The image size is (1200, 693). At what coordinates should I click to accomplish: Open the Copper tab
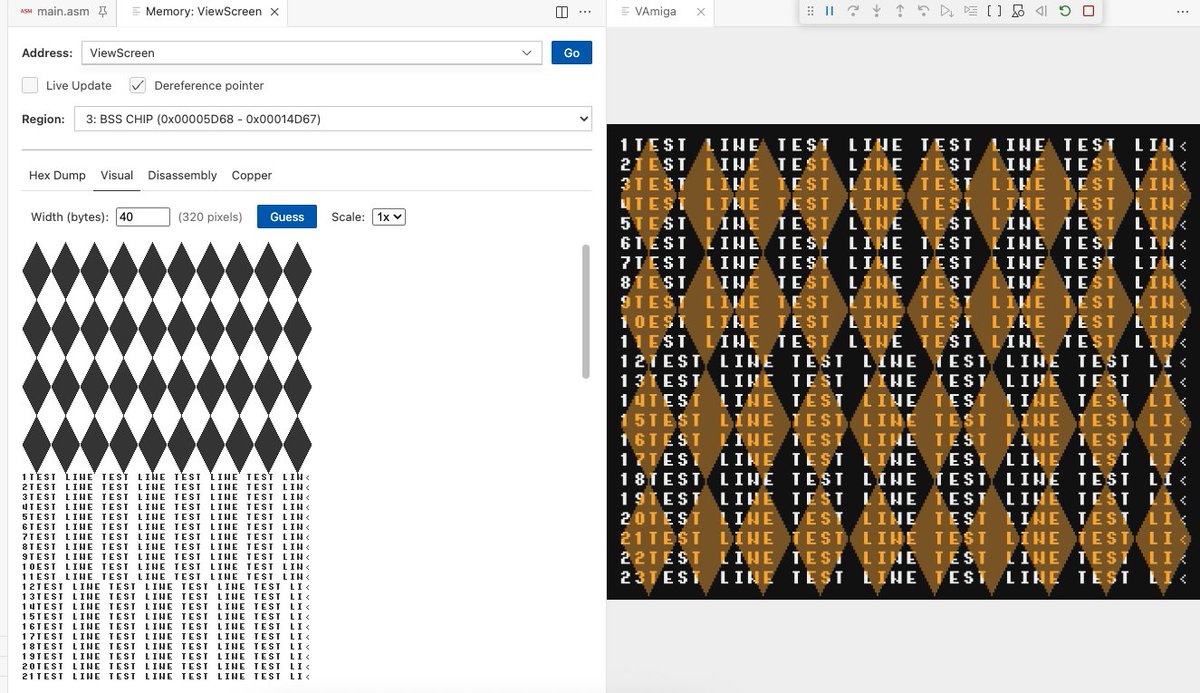click(252, 175)
